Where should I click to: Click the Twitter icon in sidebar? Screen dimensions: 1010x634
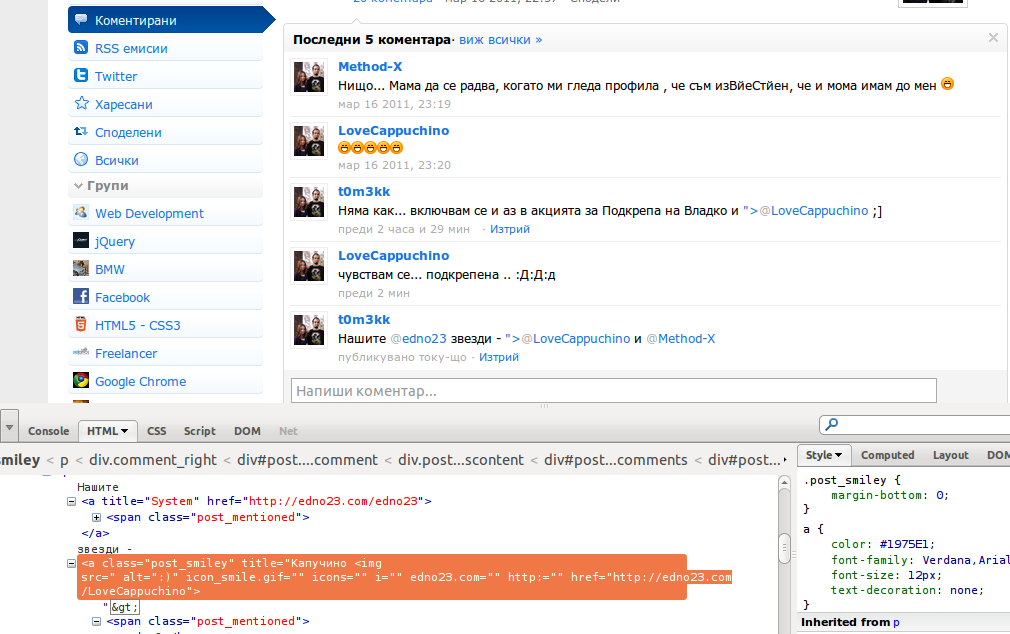click(81, 75)
